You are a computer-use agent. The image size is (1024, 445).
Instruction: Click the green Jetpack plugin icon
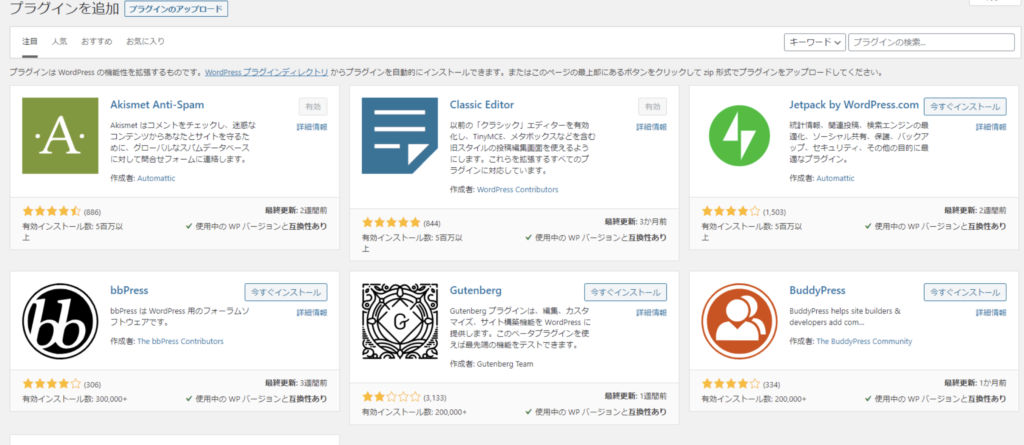(x=739, y=136)
